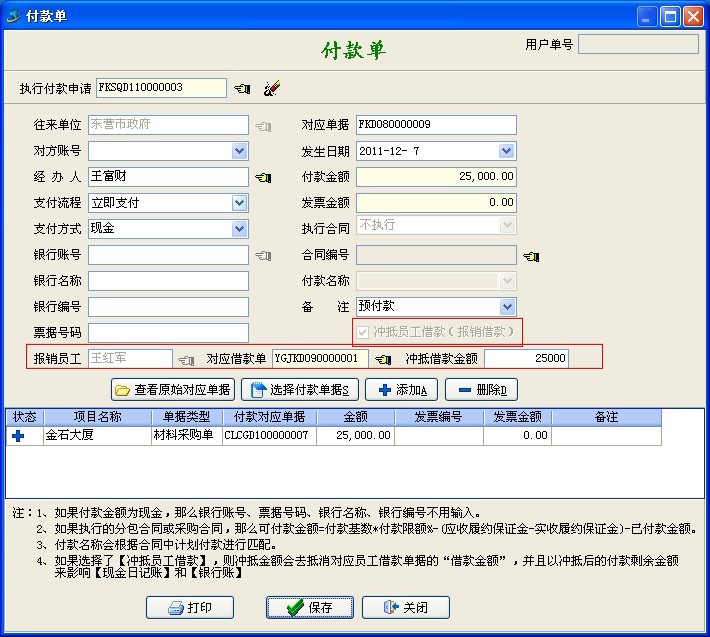Viewport: 710px width, 637px height.
Task: Open the 备注 dropdown list
Action: click(x=507, y=307)
